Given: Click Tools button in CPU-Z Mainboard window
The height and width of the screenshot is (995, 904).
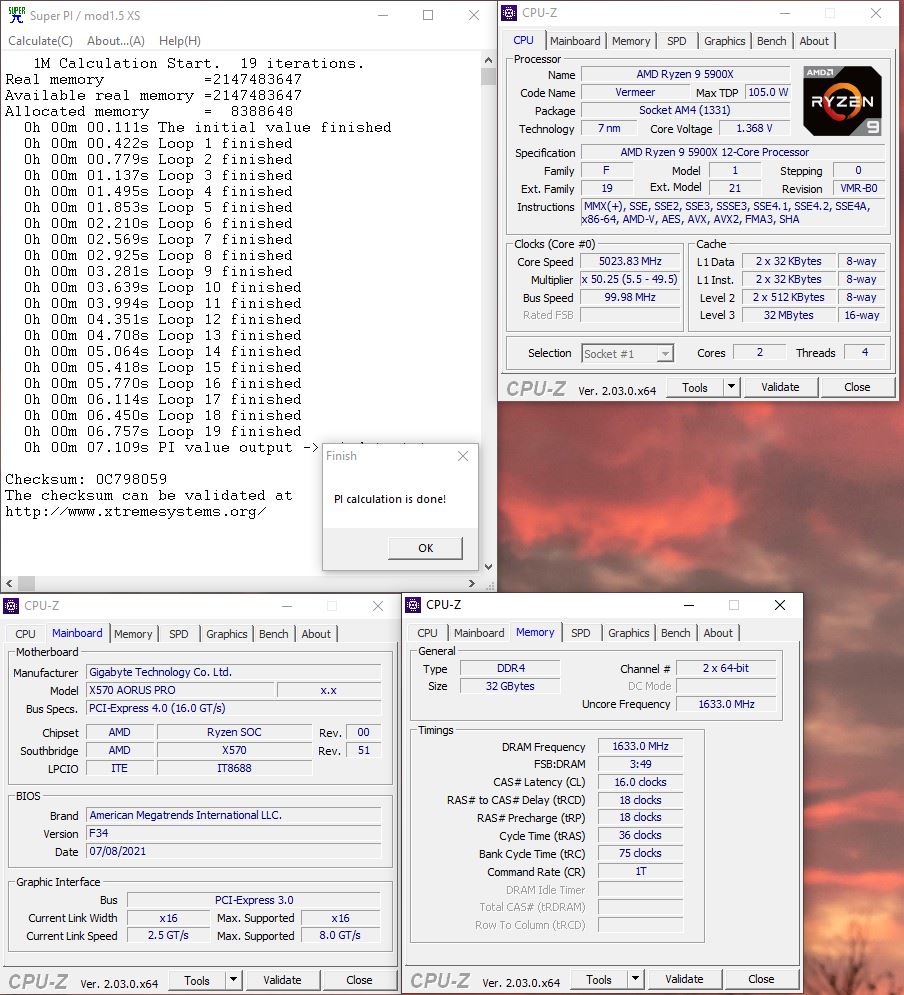Looking at the screenshot, I should tap(197, 980).
